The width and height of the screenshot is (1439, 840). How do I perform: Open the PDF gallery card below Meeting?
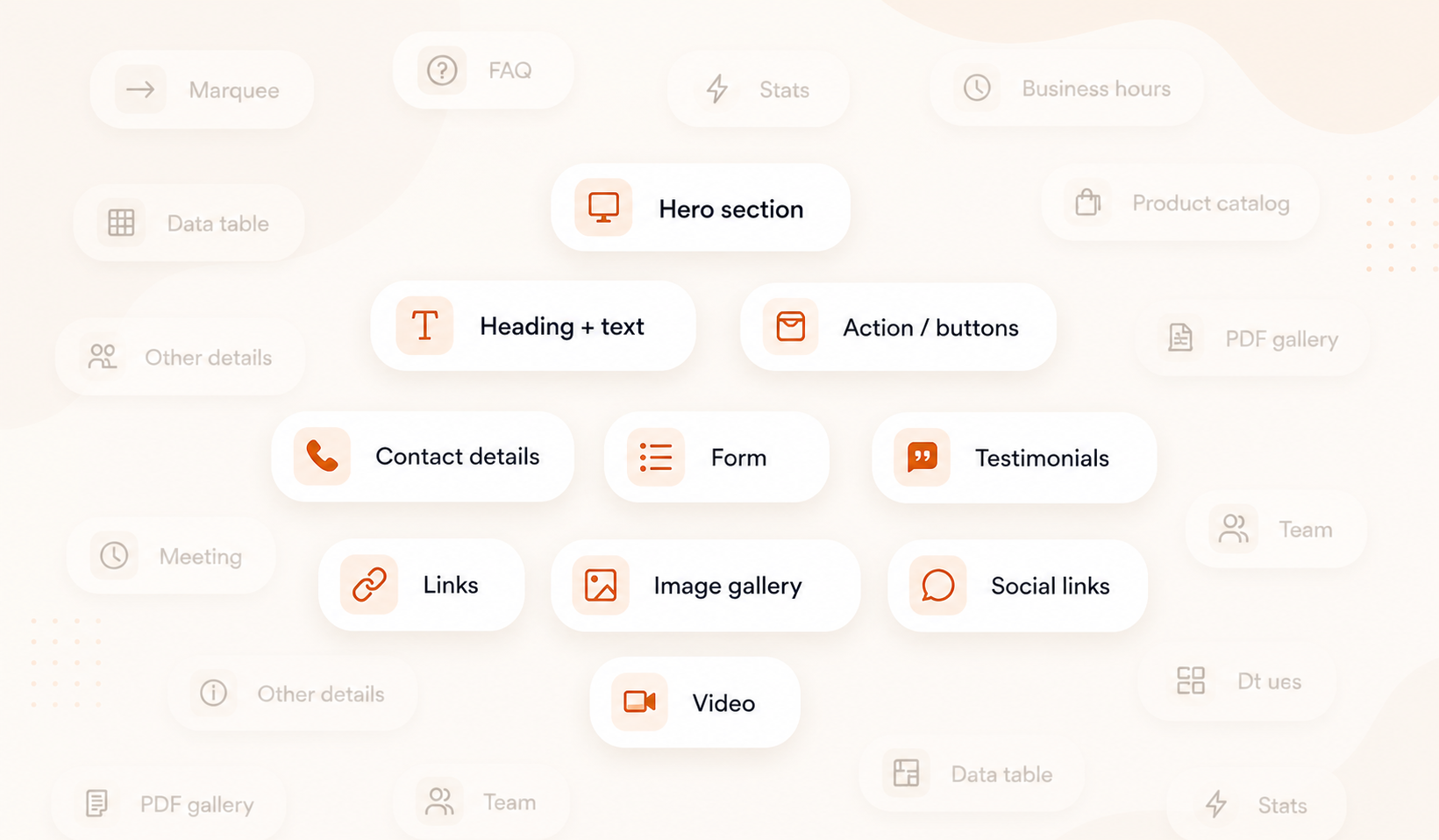click(169, 803)
